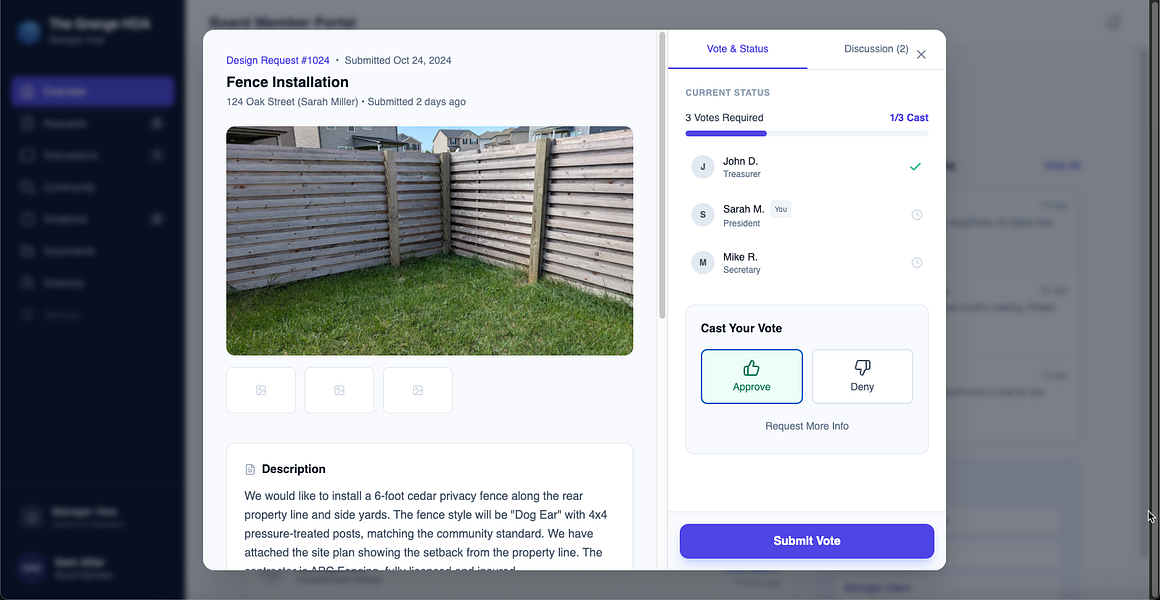Viewport: 1160px width, 600px height.
Task: Switch to the Discussion (2) tab
Action: pos(876,49)
